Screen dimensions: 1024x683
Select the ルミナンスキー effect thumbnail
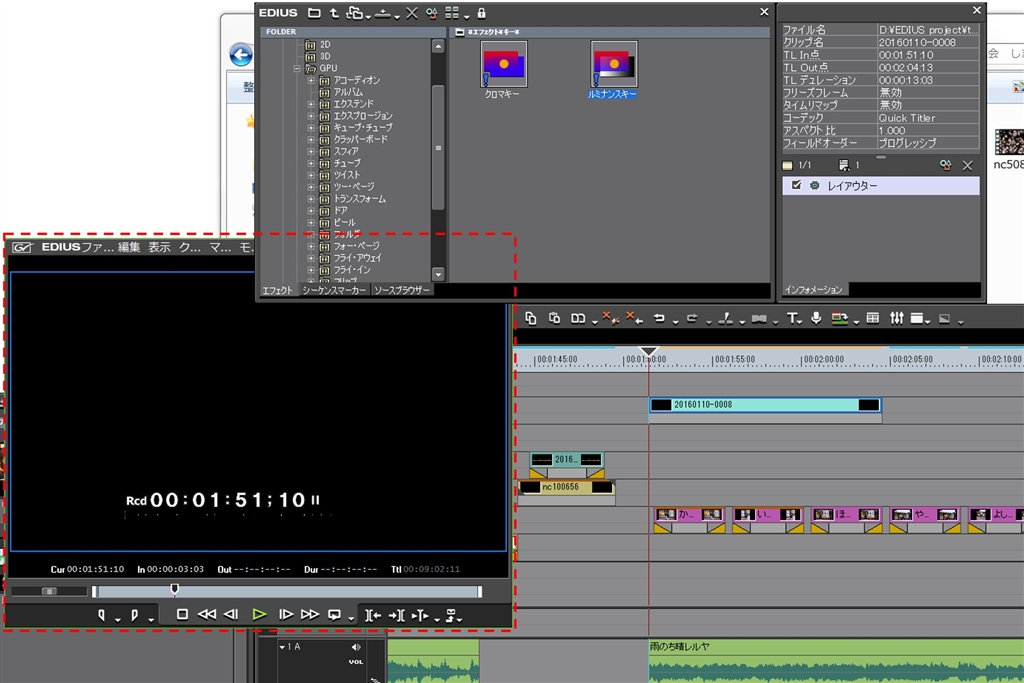613,64
